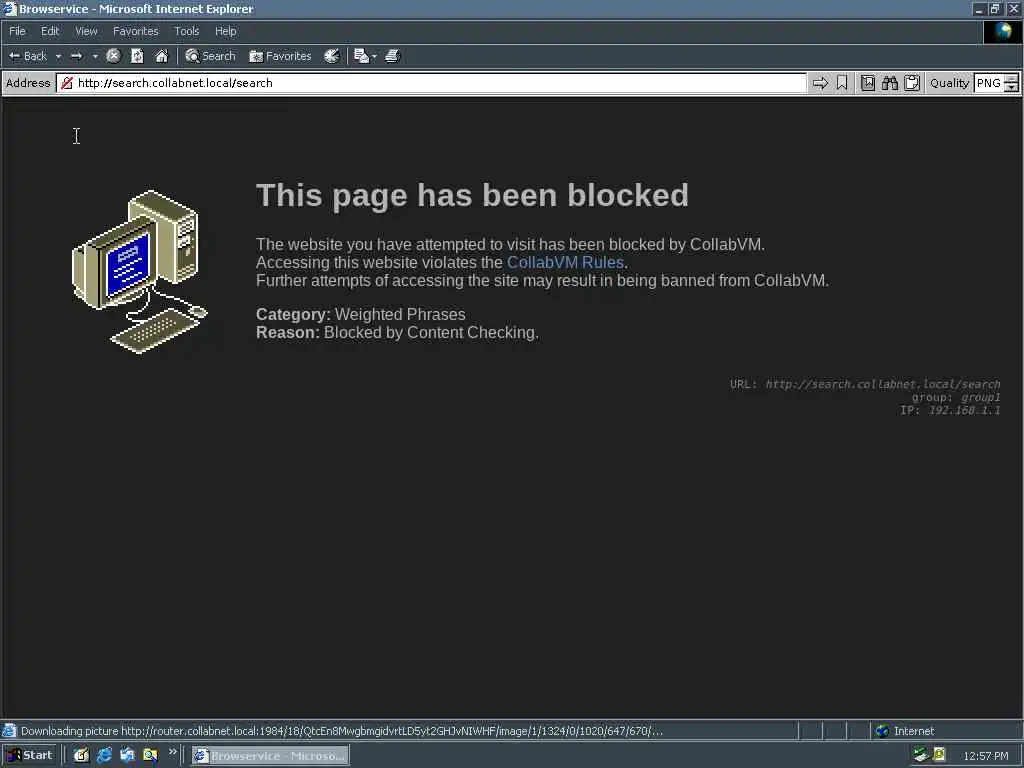Screen dimensions: 1024x768
Task: Click the yellow system tray icon
Action: 939,755
